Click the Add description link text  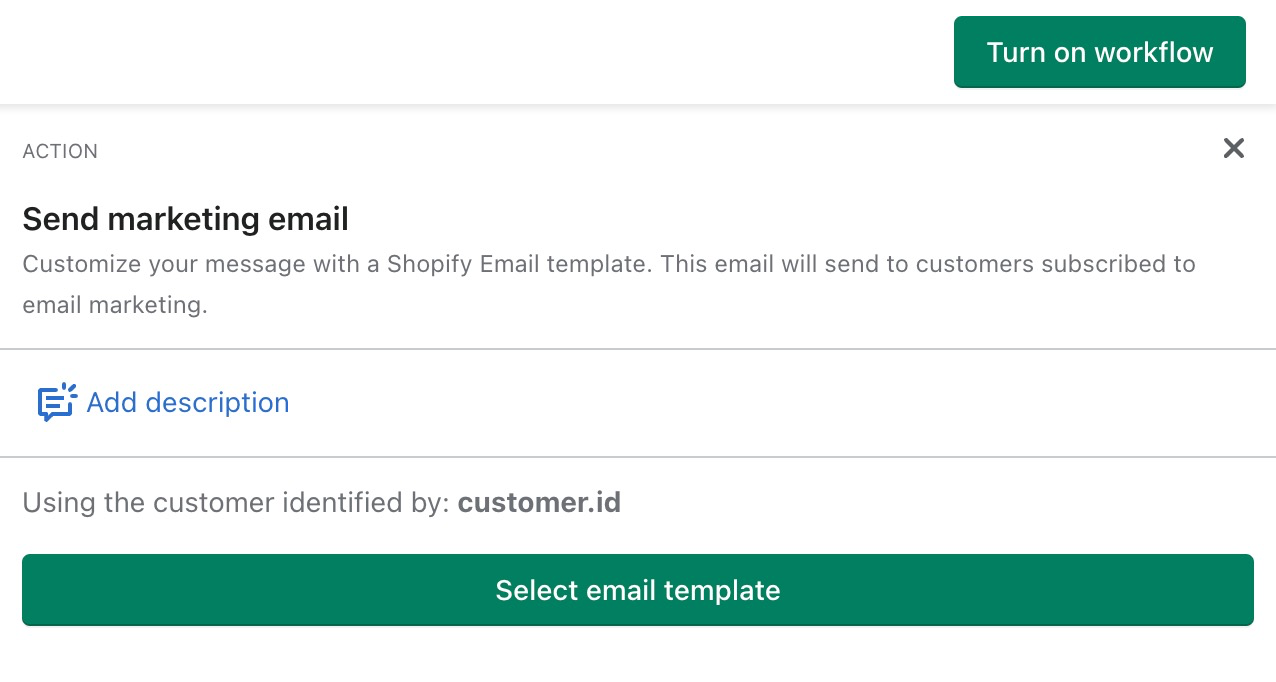click(187, 402)
